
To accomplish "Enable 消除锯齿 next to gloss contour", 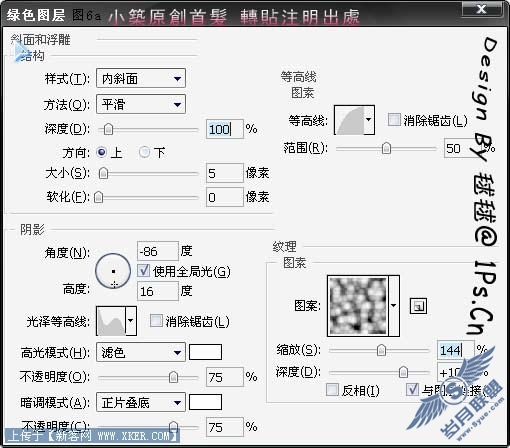I will (x=156, y=321).
